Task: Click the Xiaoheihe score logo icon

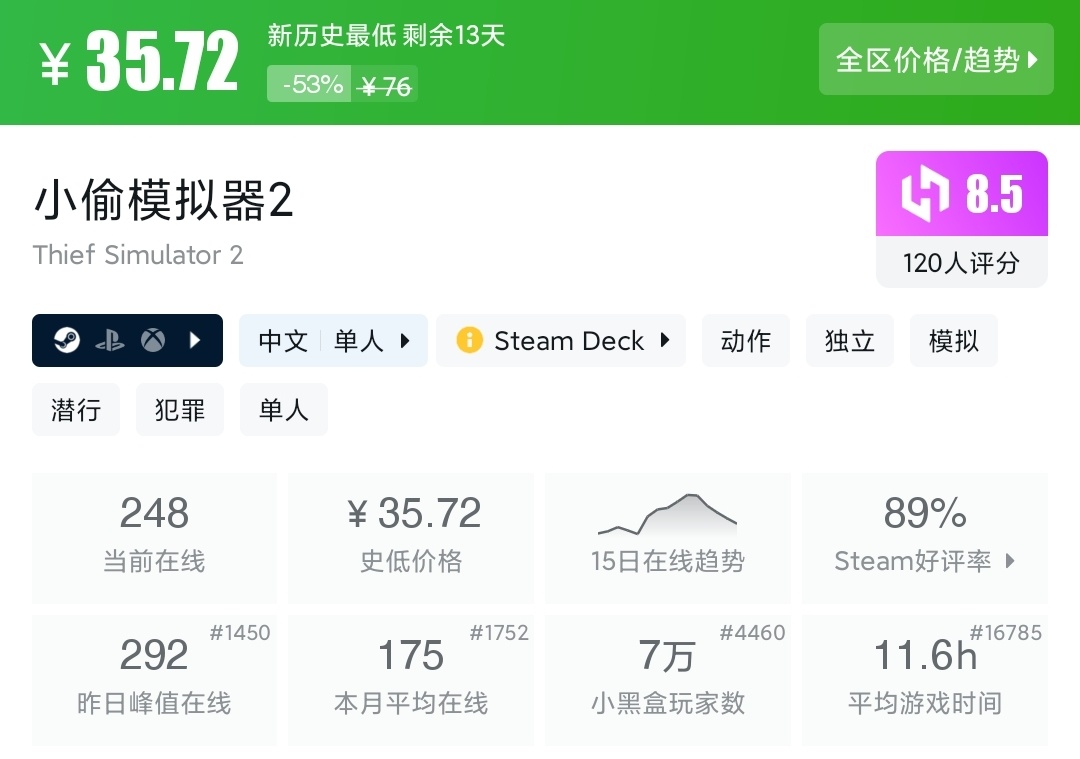Action: [925, 194]
